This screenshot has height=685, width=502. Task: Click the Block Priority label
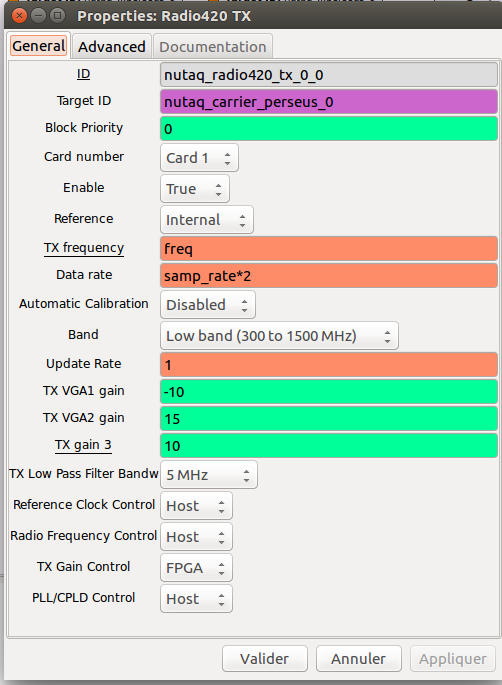click(84, 128)
